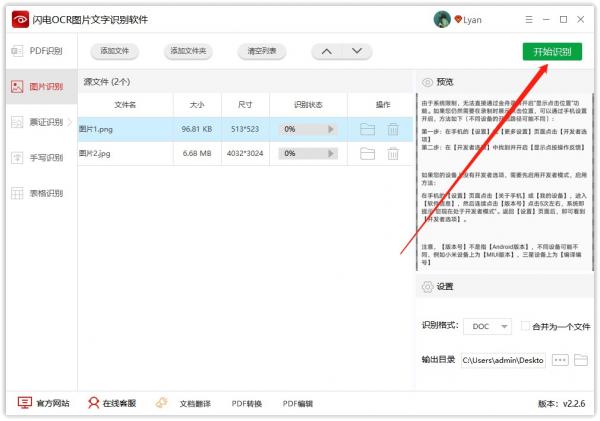Browse output directory with ellipsis button
This screenshot has height=421, width=600.
click(560, 360)
